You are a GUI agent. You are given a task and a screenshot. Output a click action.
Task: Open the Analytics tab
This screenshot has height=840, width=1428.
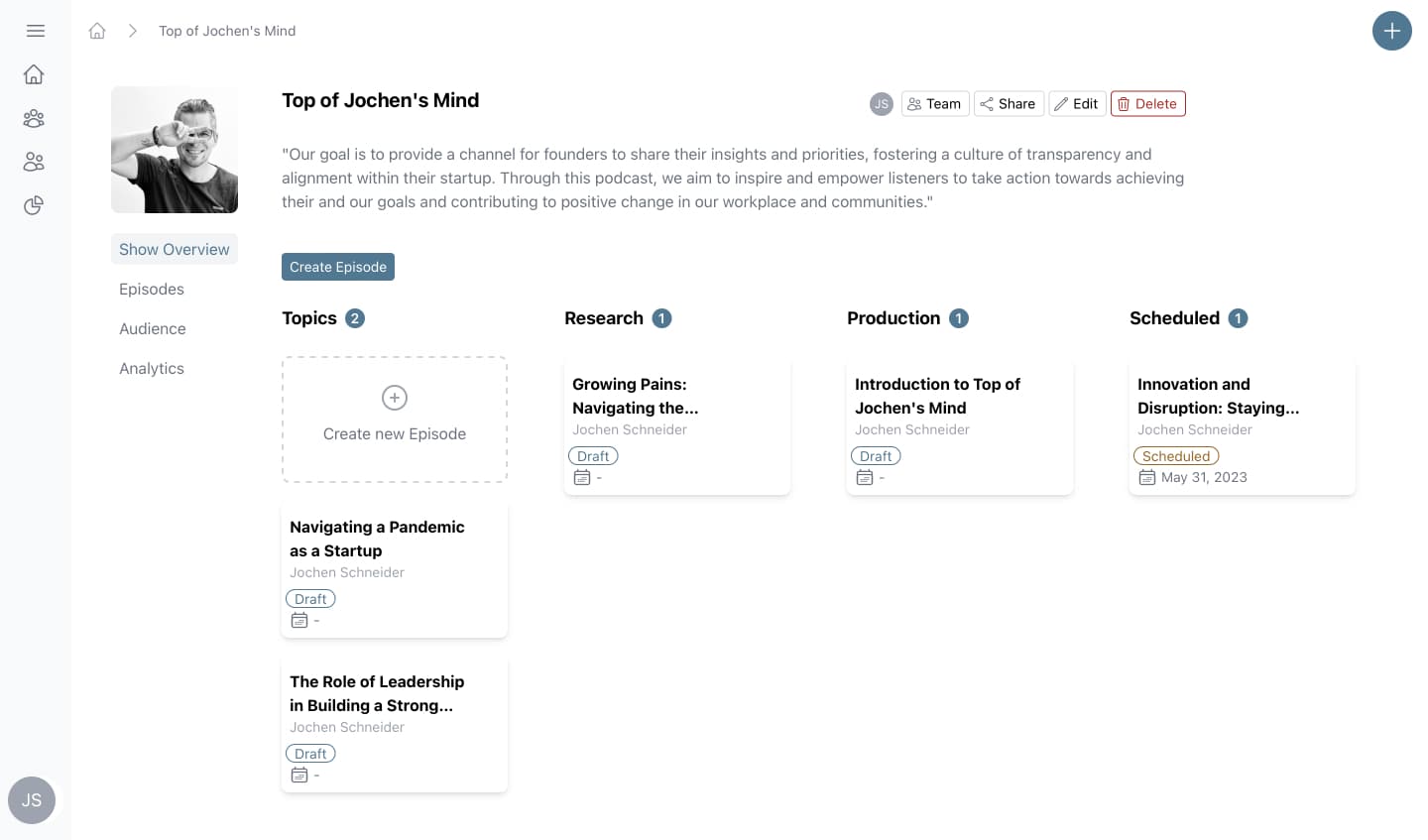(x=152, y=368)
